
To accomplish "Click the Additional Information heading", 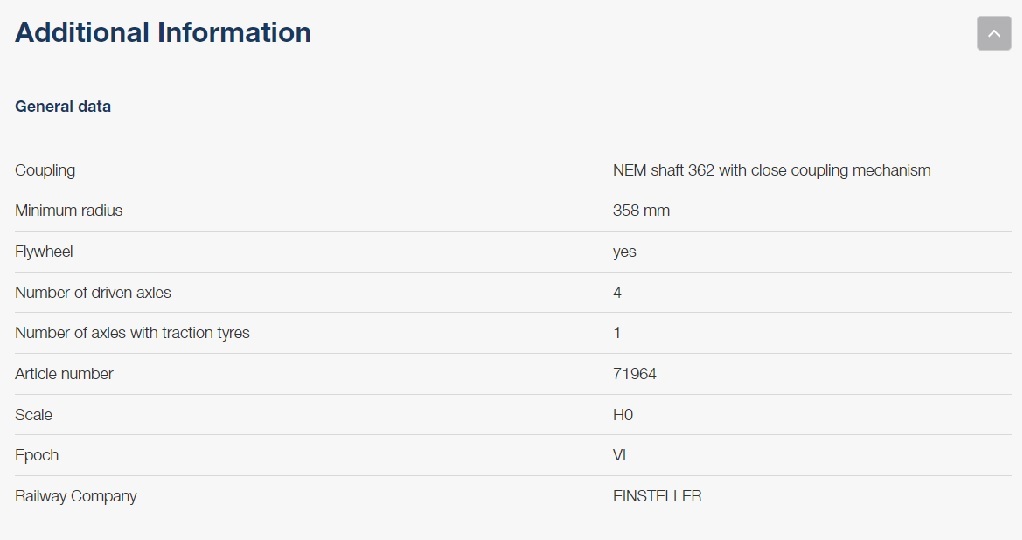I will tap(163, 32).
